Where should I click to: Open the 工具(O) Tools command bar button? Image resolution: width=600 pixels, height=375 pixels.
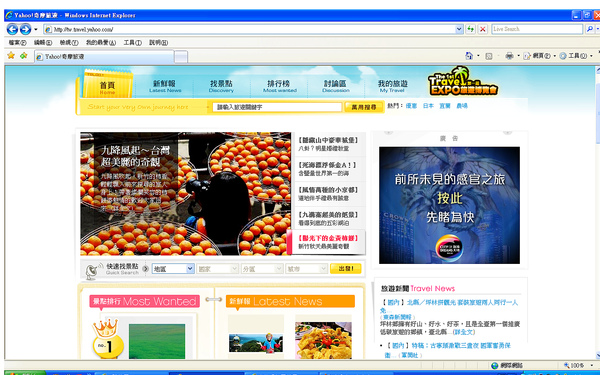click(576, 56)
